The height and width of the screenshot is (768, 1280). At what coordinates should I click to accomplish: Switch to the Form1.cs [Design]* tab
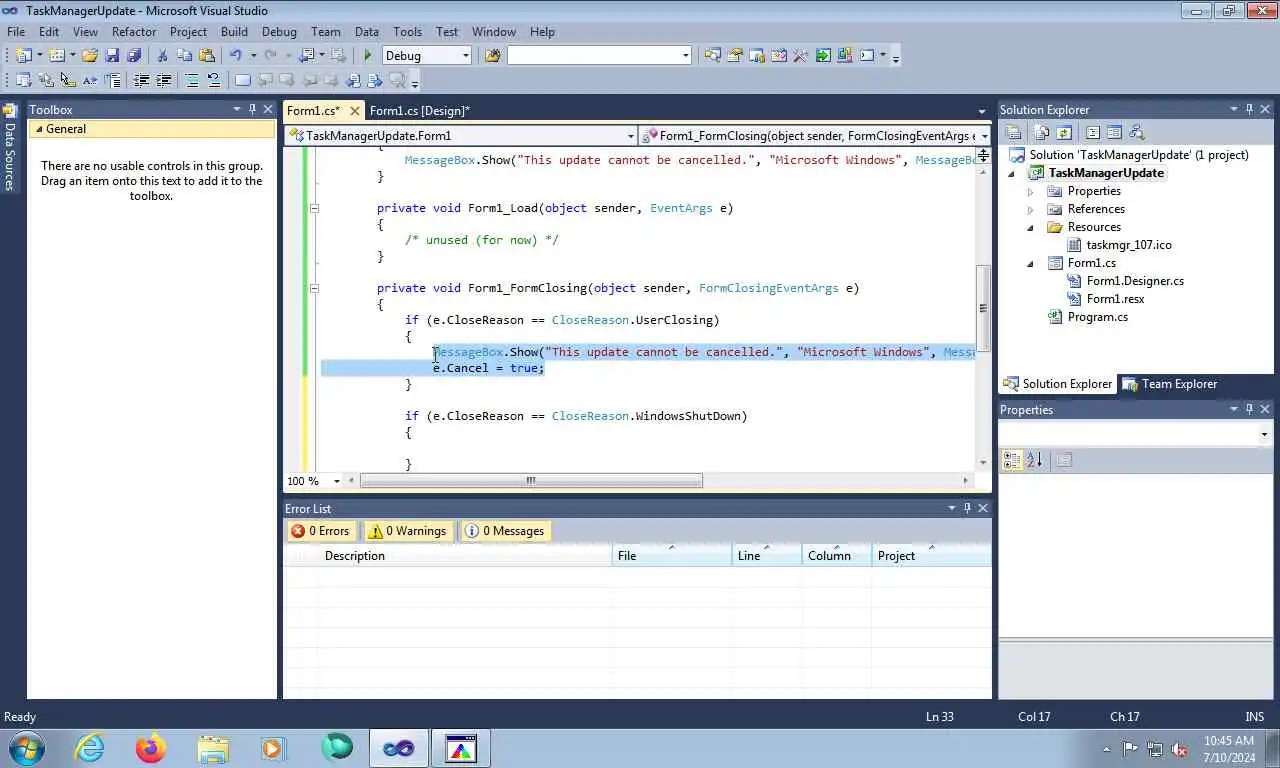419,111
